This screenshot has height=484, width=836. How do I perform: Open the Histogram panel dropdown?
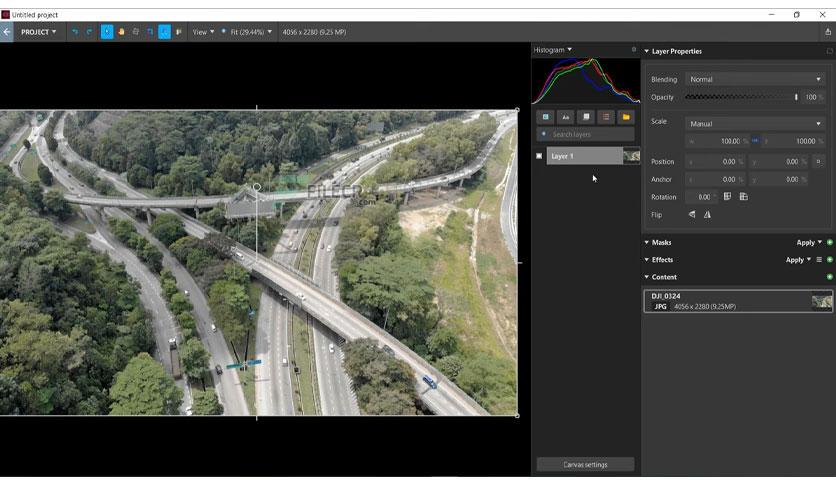pos(553,50)
